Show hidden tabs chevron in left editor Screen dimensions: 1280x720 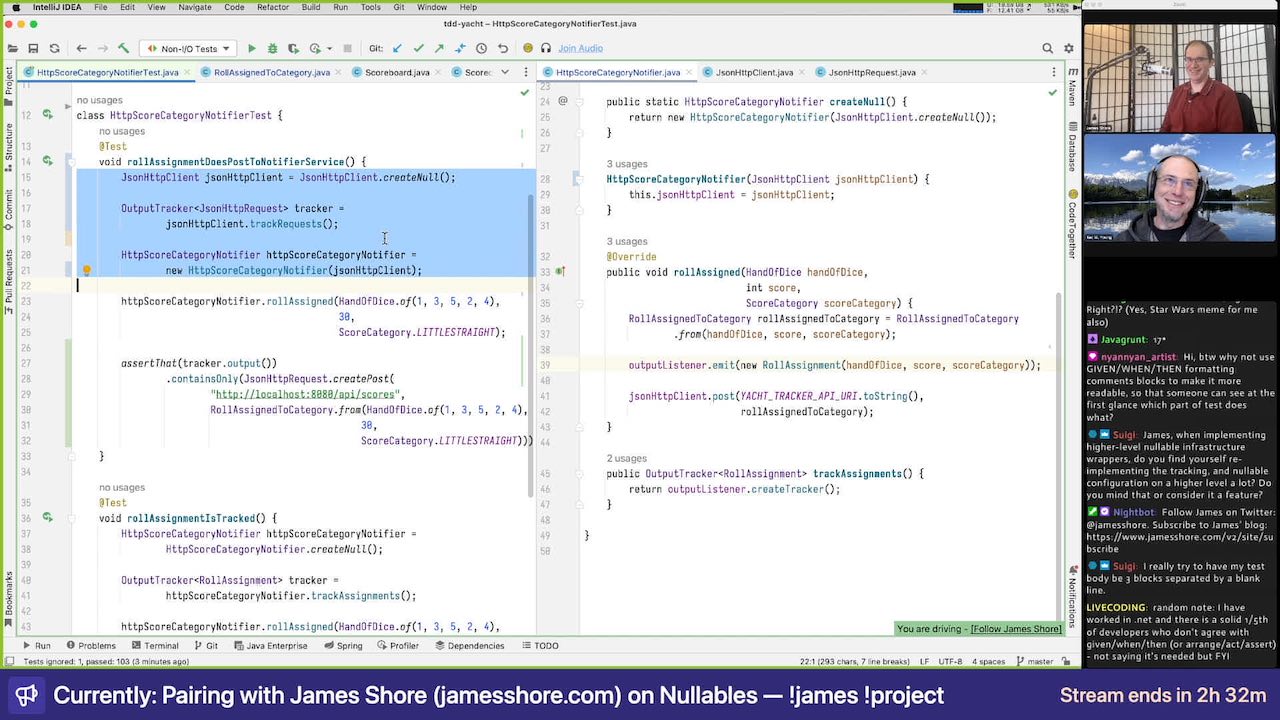[x=505, y=72]
